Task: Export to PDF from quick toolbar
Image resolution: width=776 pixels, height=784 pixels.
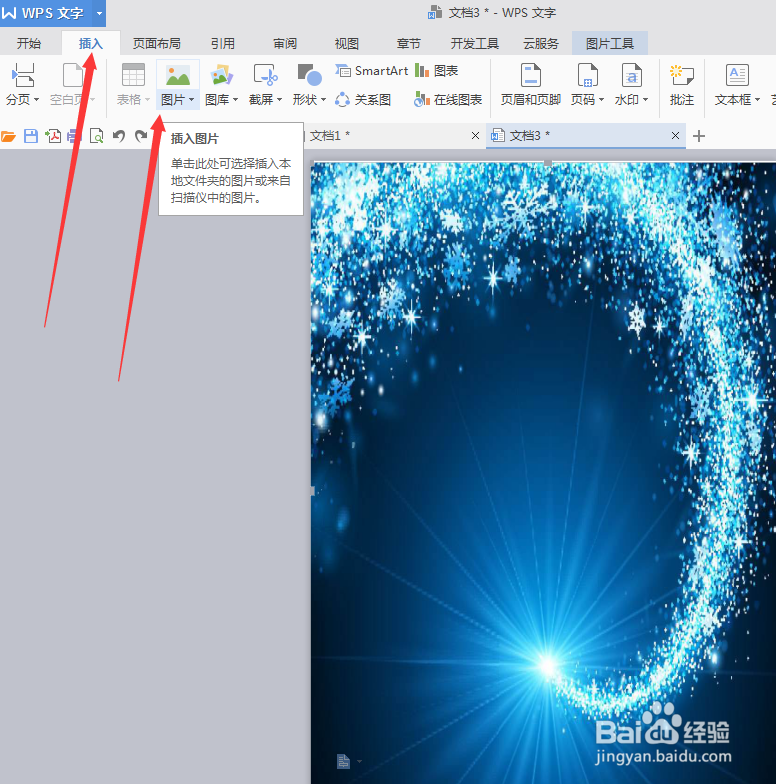Action: click(53, 136)
